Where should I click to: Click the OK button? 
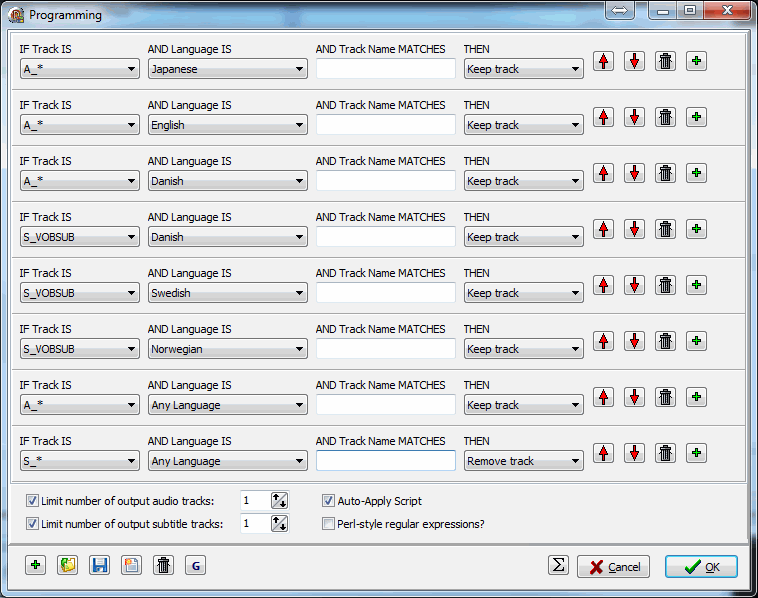[x=701, y=567]
